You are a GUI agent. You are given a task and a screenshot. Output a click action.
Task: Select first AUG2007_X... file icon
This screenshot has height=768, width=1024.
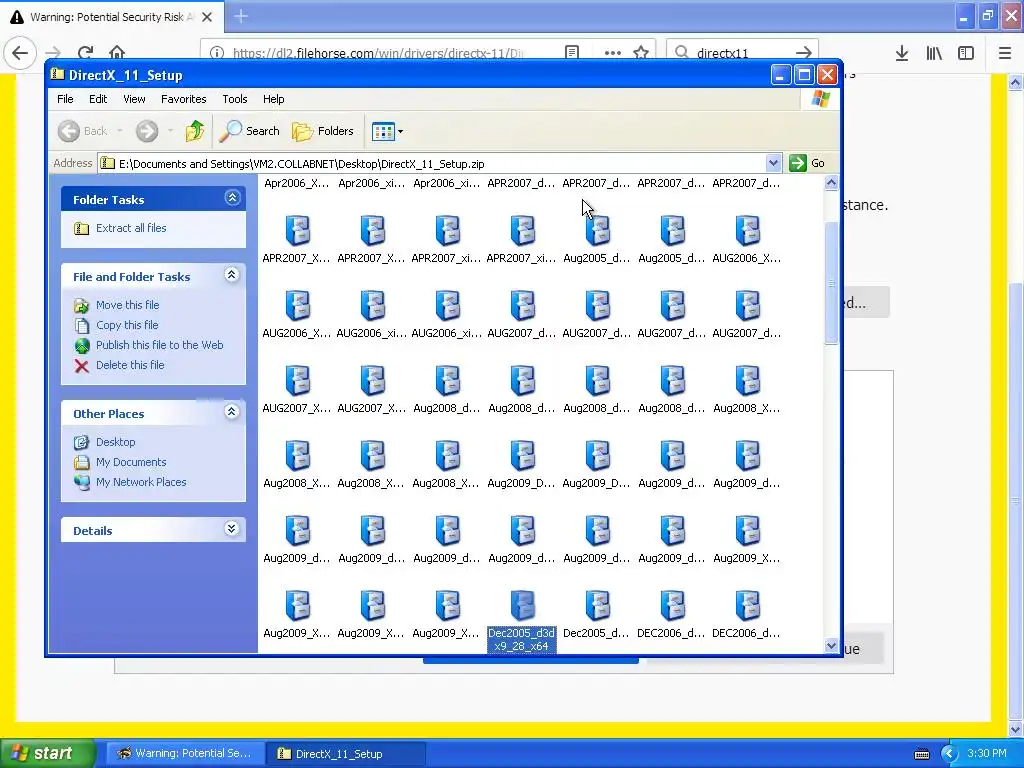click(x=297, y=381)
